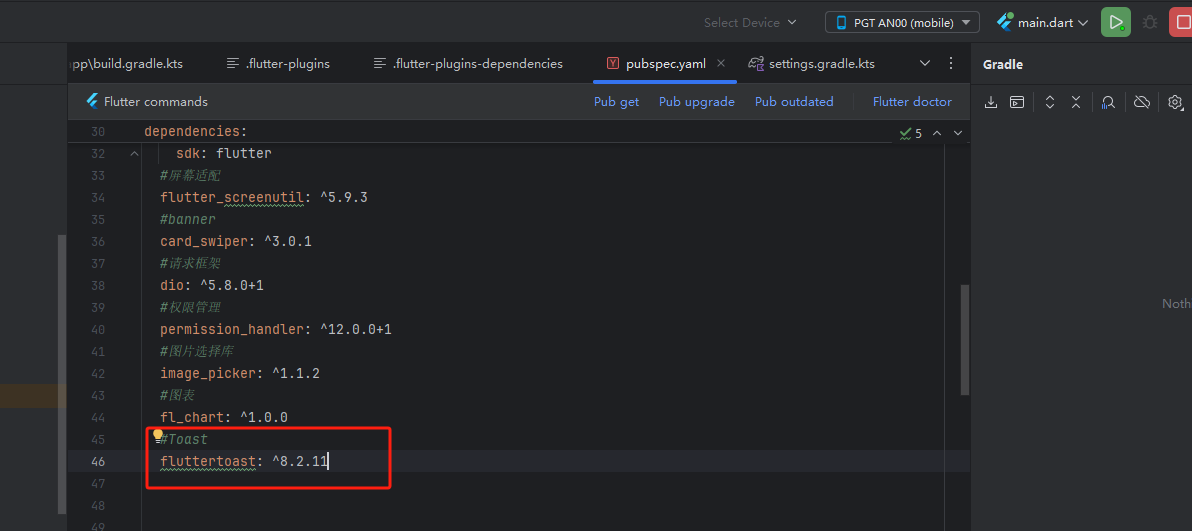The height and width of the screenshot is (531, 1192).
Task: Go to previous highlighted problem arrow
Action: tap(937, 133)
